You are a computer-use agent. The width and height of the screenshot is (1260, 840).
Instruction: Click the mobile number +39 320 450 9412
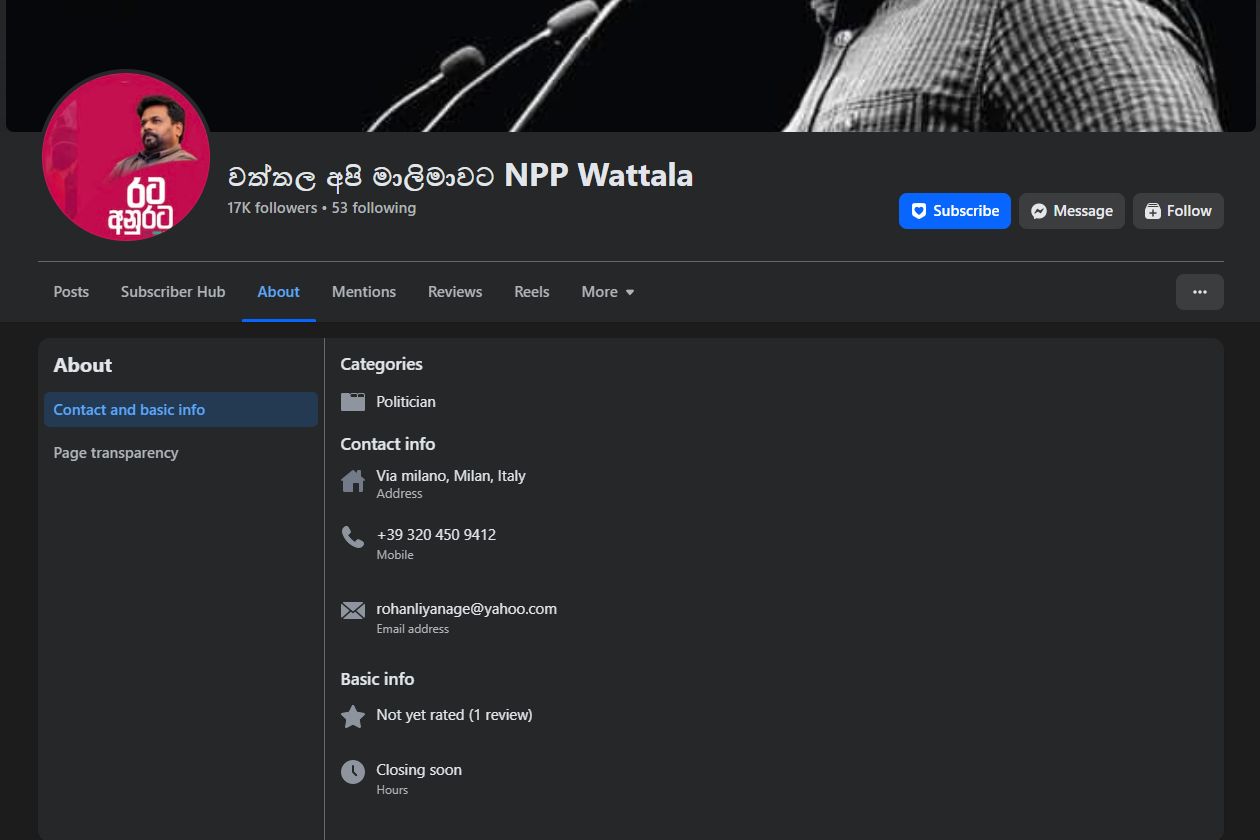[x=436, y=535]
